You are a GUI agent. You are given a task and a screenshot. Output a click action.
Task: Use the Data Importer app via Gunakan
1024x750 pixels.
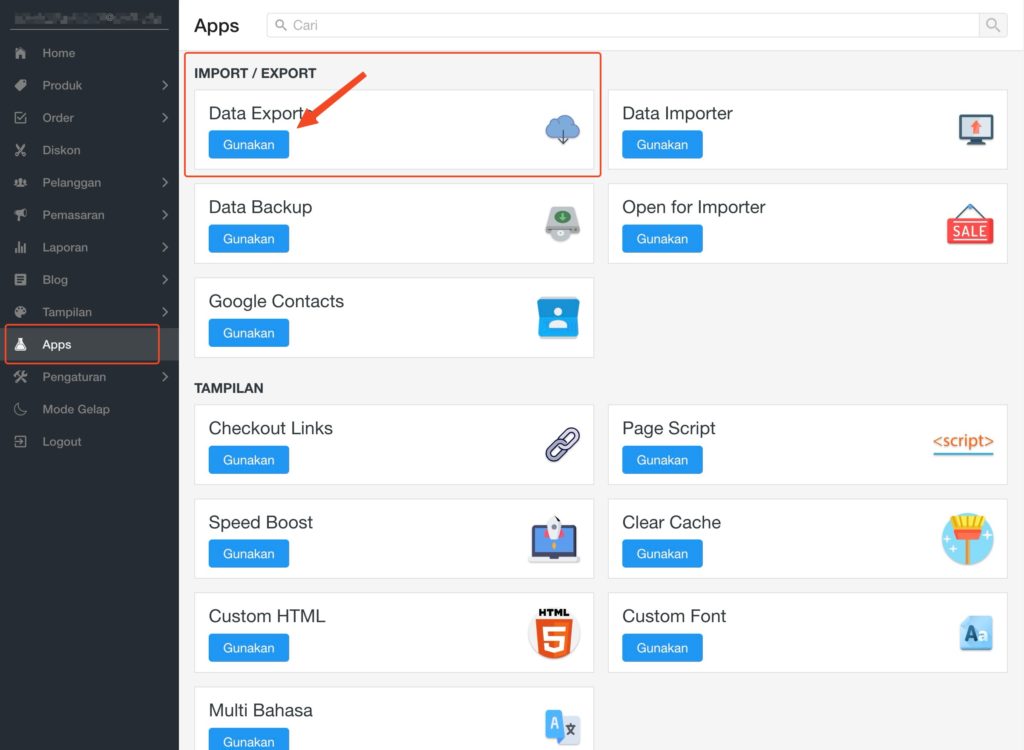pos(662,144)
